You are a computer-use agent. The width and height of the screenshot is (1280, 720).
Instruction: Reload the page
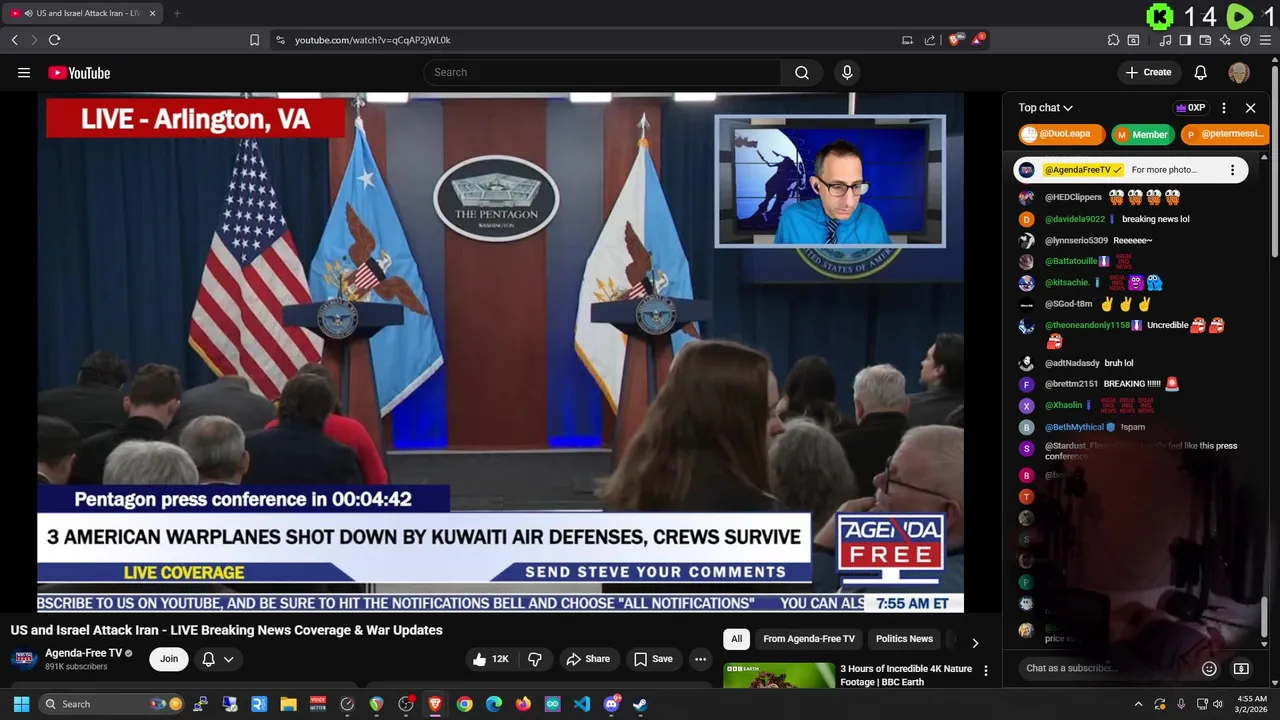tap(54, 40)
